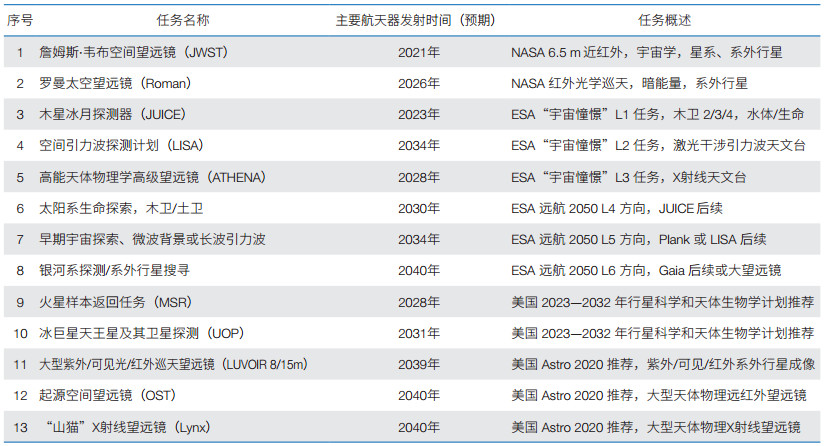Click launch year 2028年 in MSR row
This screenshot has width=827, height=446.
pos(419,302)
